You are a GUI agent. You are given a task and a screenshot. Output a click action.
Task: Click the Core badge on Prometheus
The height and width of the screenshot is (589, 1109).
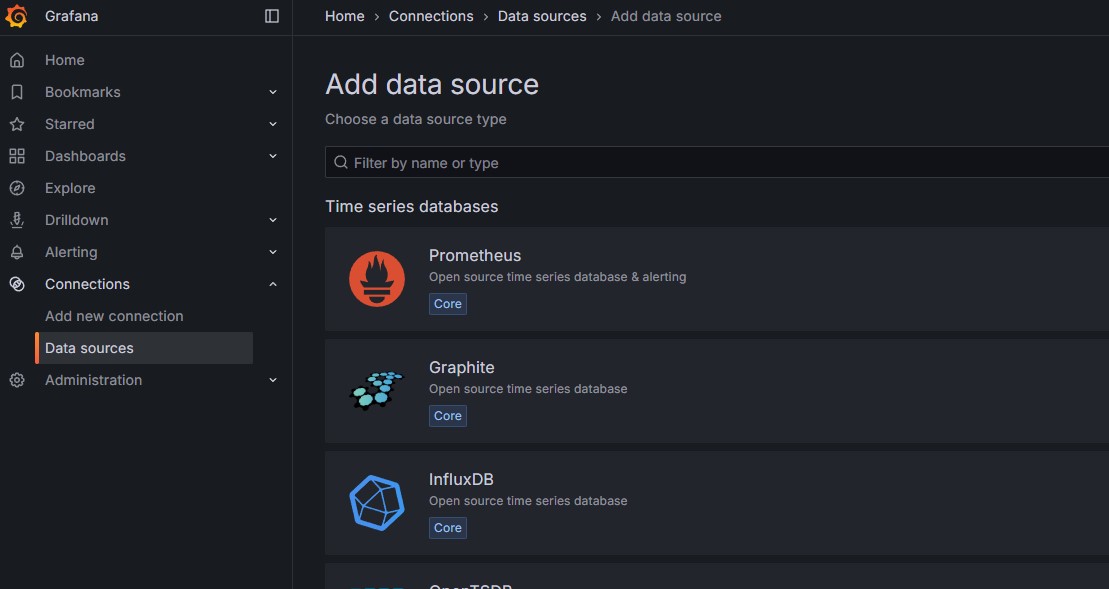coord(447,303)
